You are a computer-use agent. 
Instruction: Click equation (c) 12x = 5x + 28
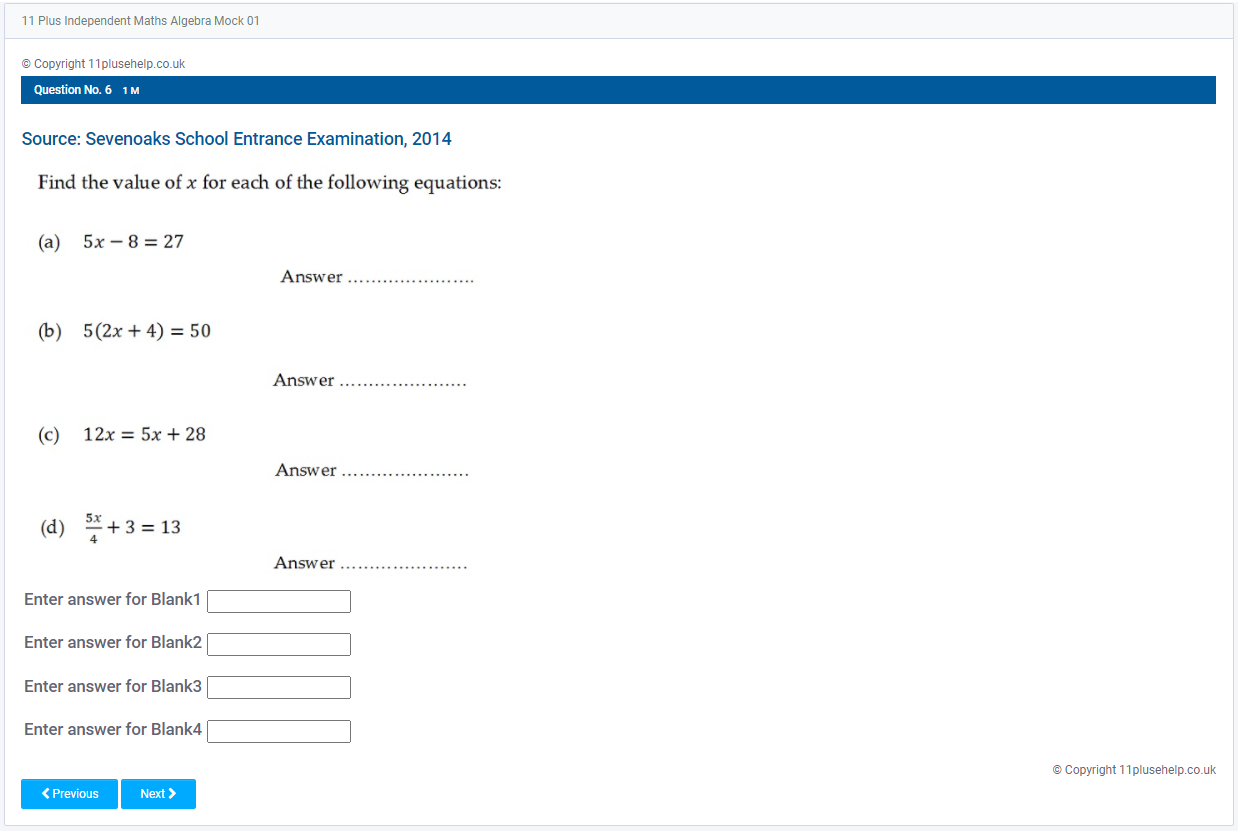click(144, 435)
